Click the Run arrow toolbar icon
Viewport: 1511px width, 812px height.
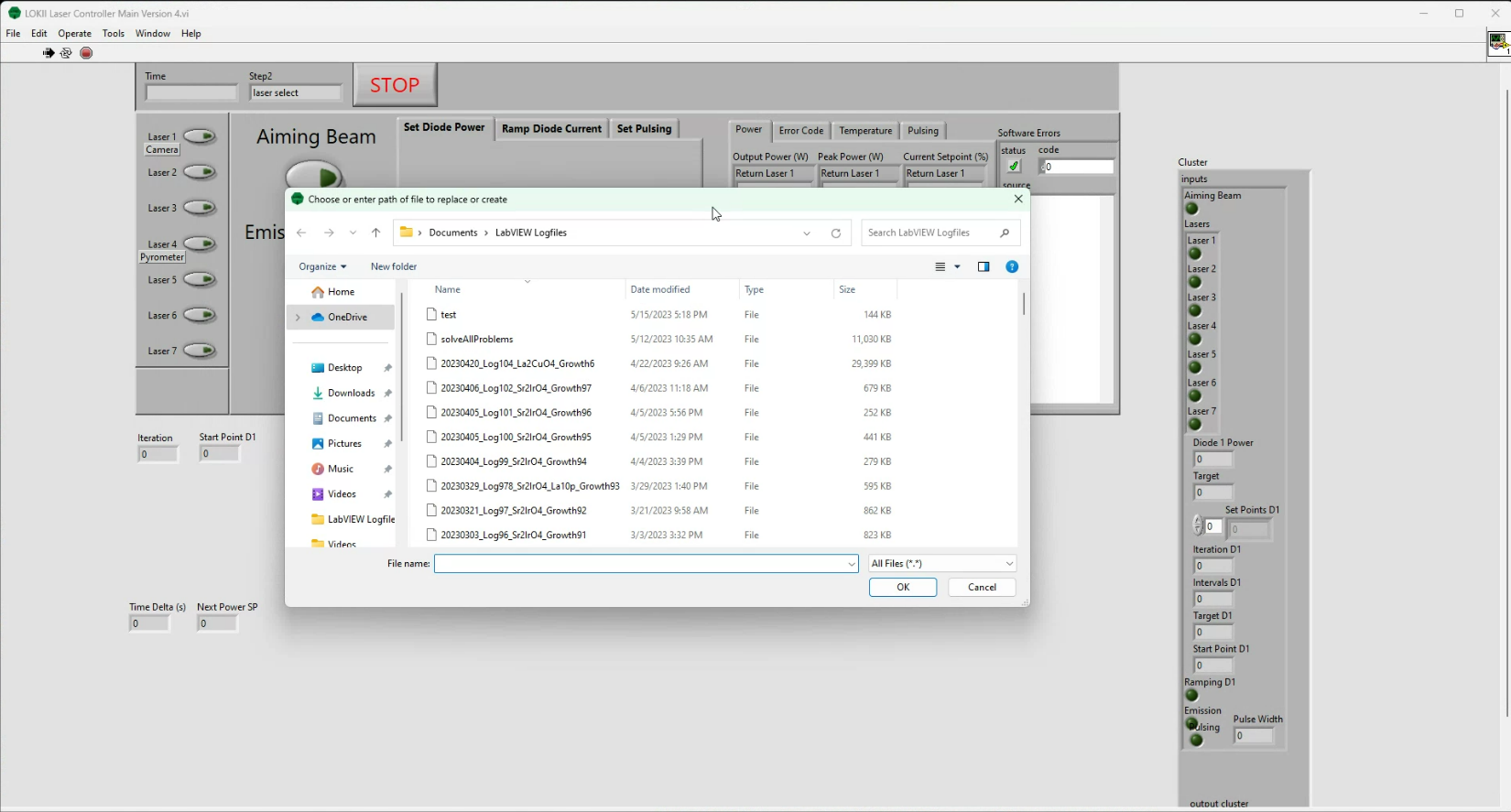coord(49,53)
